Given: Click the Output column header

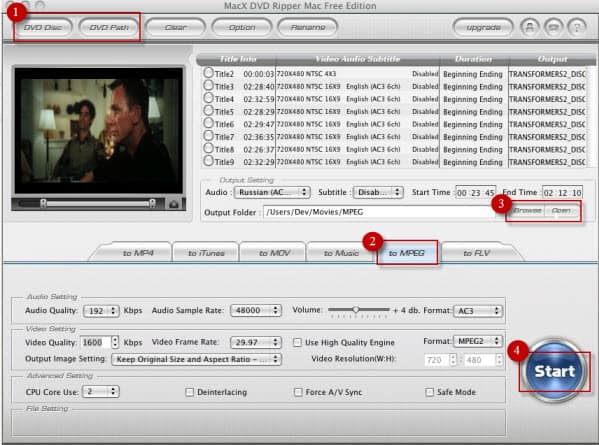Looking at the screenshot, I should (x=552, y=59).
